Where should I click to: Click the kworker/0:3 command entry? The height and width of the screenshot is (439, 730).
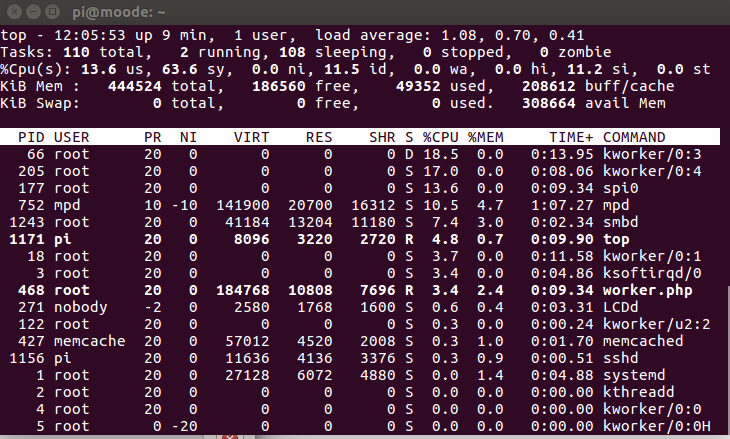(652, 154)
